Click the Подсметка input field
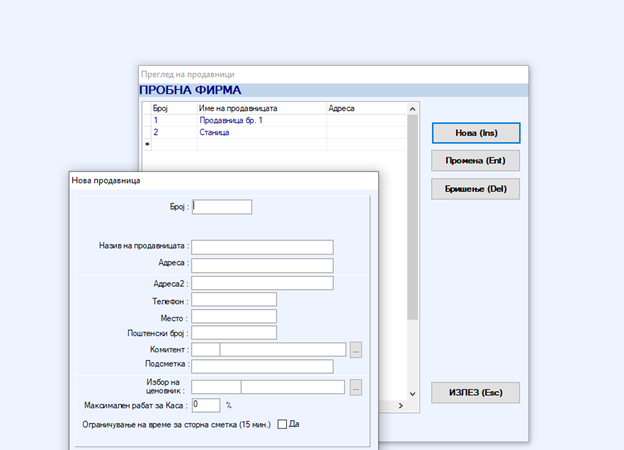624x450 pixels. click(x=262, y=366)
